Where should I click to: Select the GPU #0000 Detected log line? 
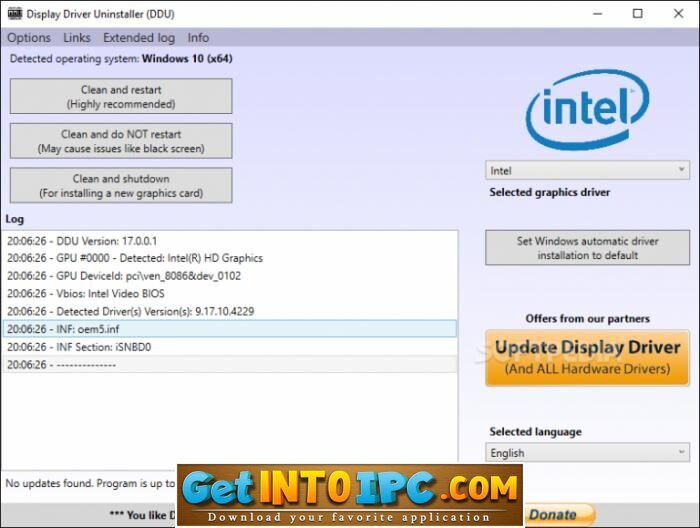(229, 258)
